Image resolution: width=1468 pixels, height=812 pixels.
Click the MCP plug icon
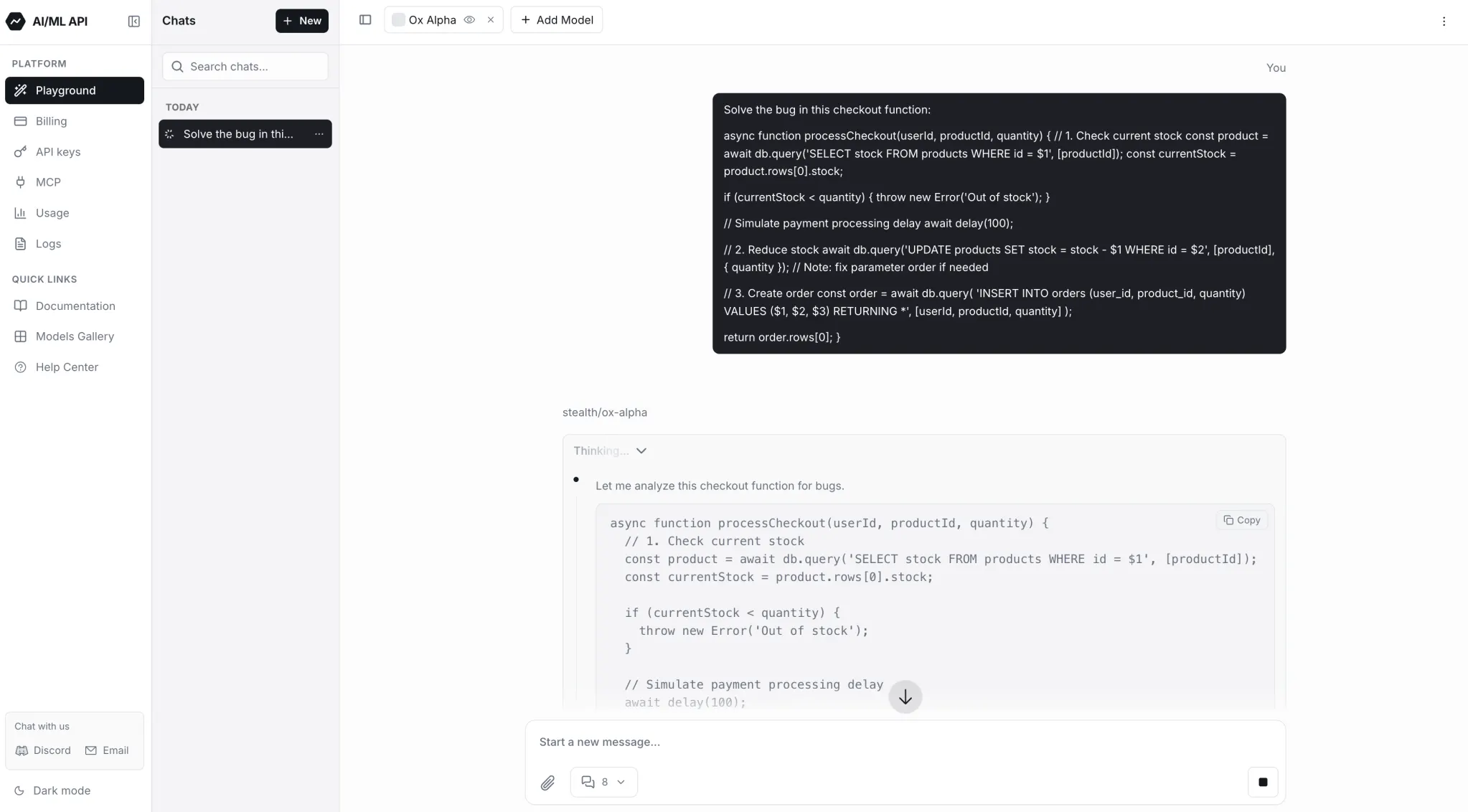(x=21, y=182)
